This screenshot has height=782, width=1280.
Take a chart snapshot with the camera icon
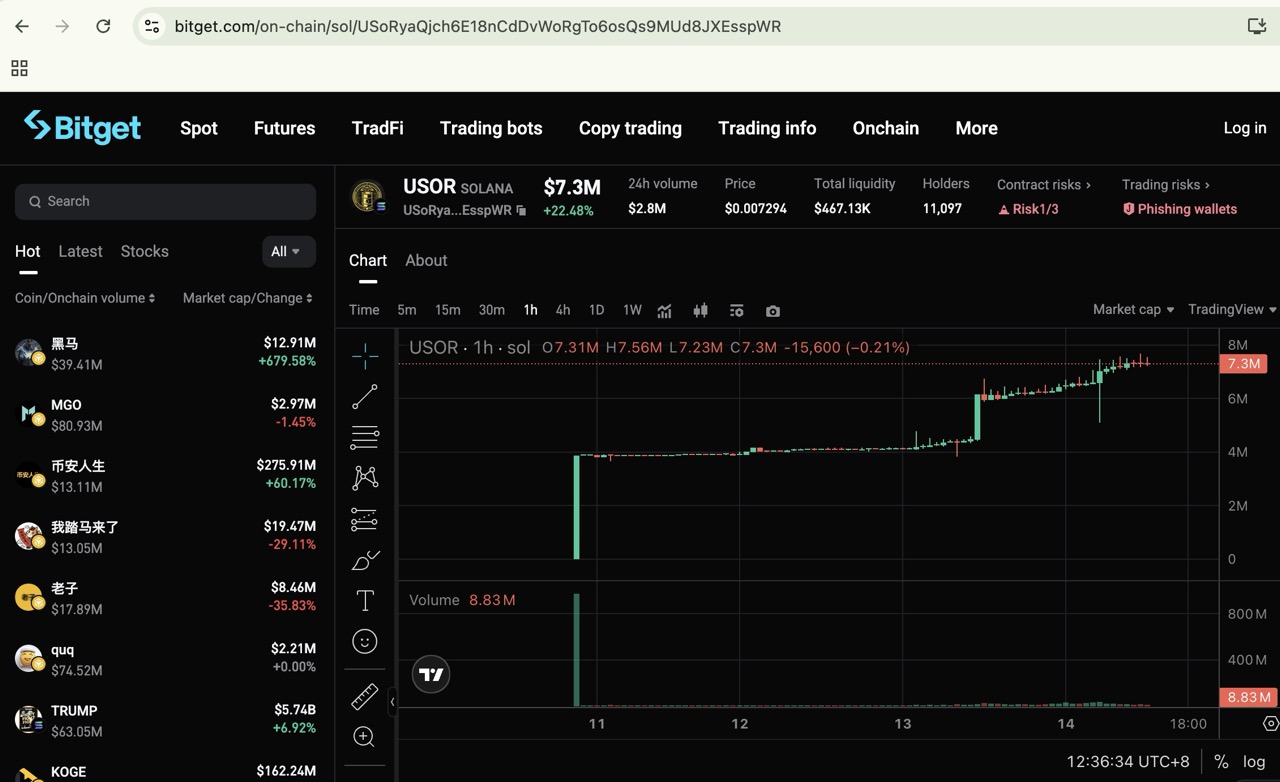[x=772, y=311]
